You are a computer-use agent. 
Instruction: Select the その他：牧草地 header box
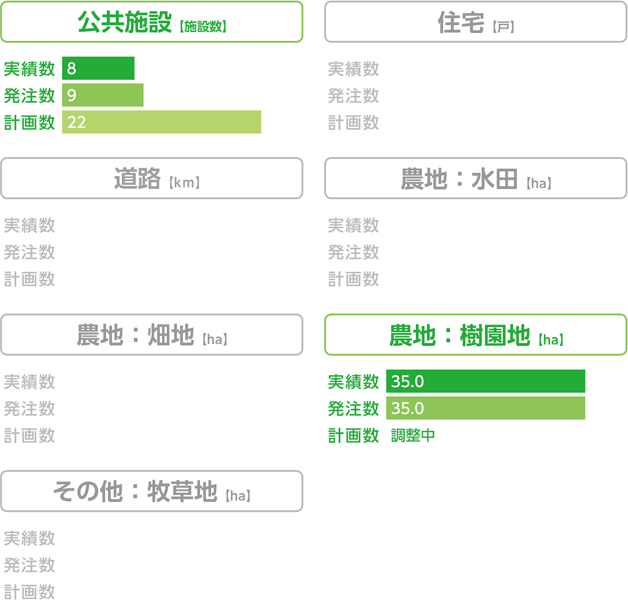click(x=152, y=491)
